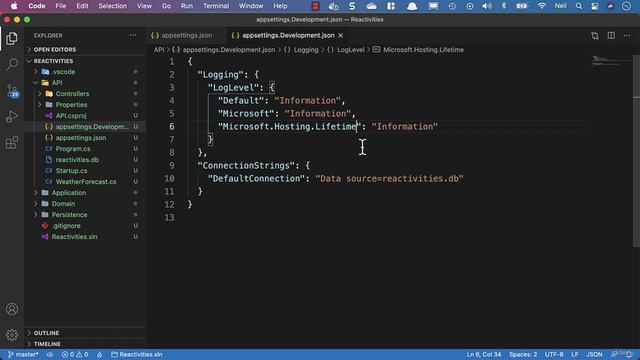Viewport: 640px width, 360px height.
Task: Open the Manage gear settings icon
Action: [x=12, y=335]
